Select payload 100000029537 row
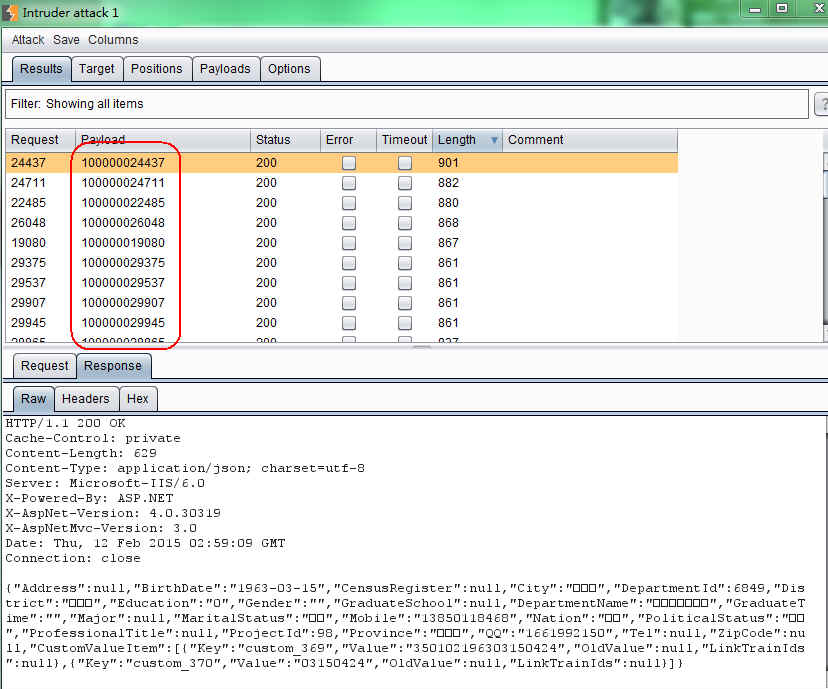Screen dimensions: 828x689 (342, 283)
